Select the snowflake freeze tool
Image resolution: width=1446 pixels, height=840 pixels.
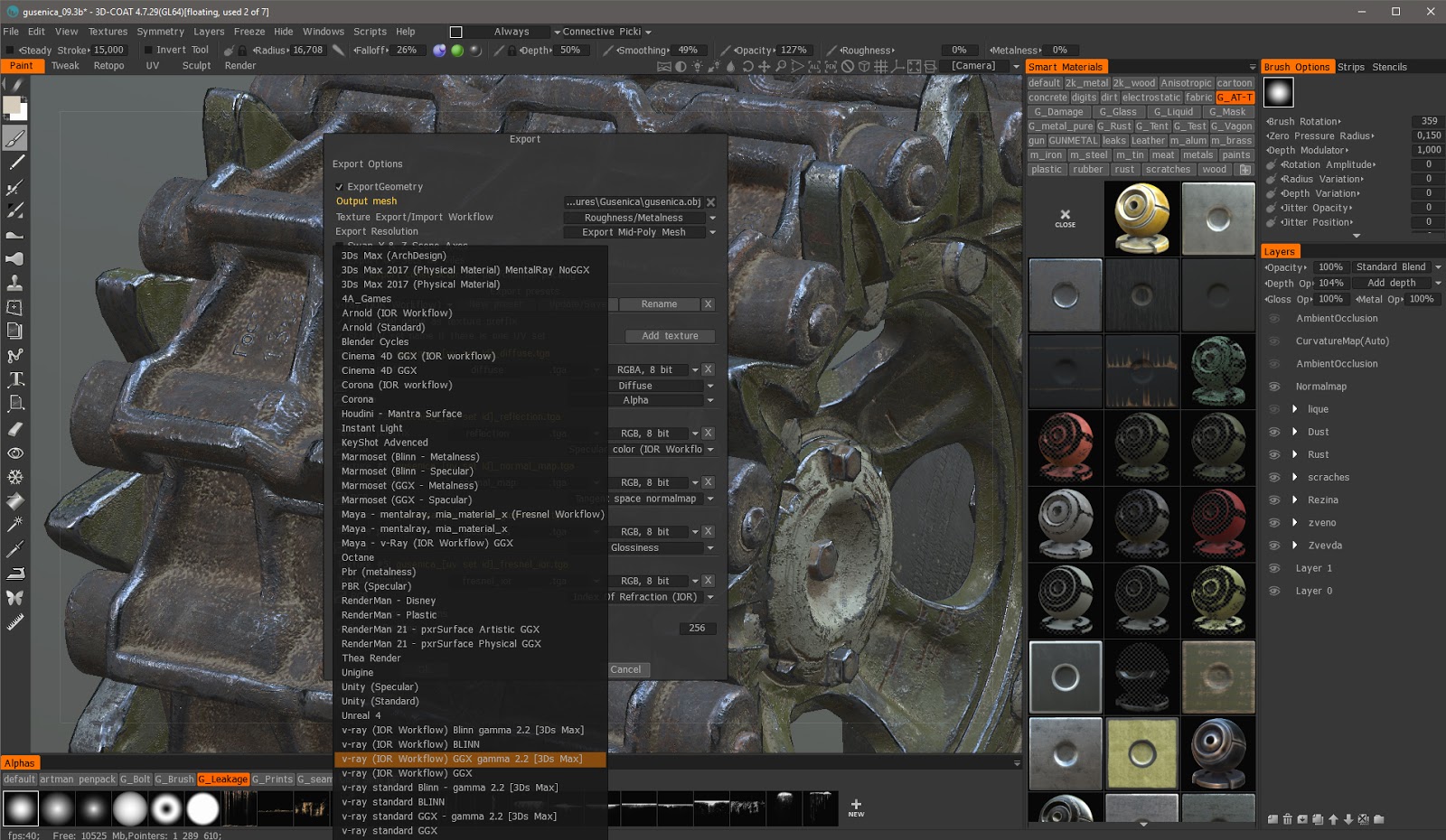click(14, 477)
